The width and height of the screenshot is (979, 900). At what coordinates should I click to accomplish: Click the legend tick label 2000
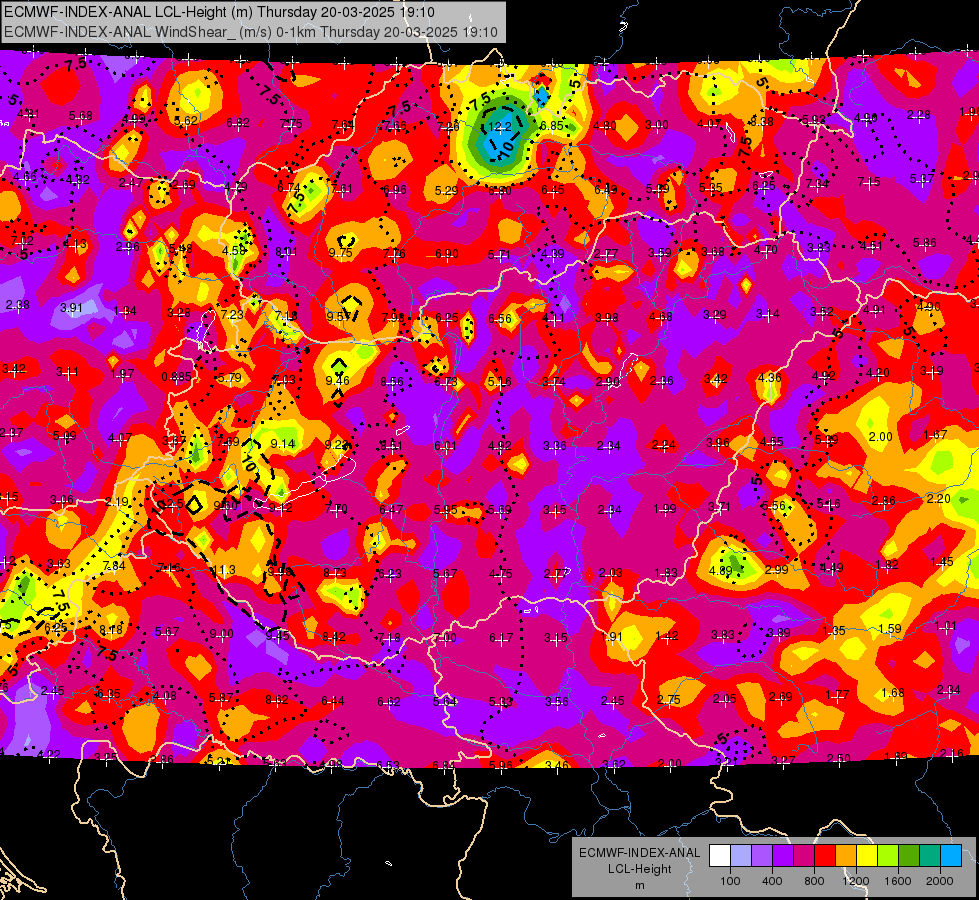[x=939, y=881]
